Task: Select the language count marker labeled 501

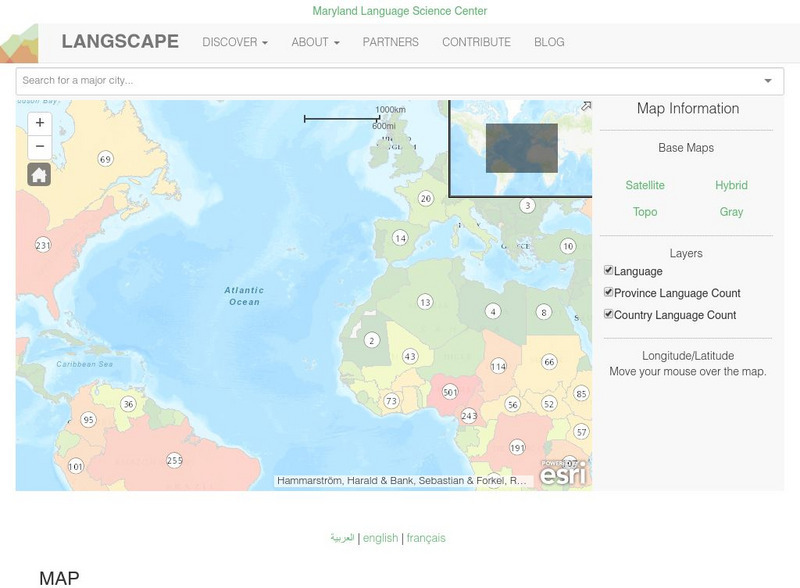Action: pyautogui.click(x=452, y=392)
